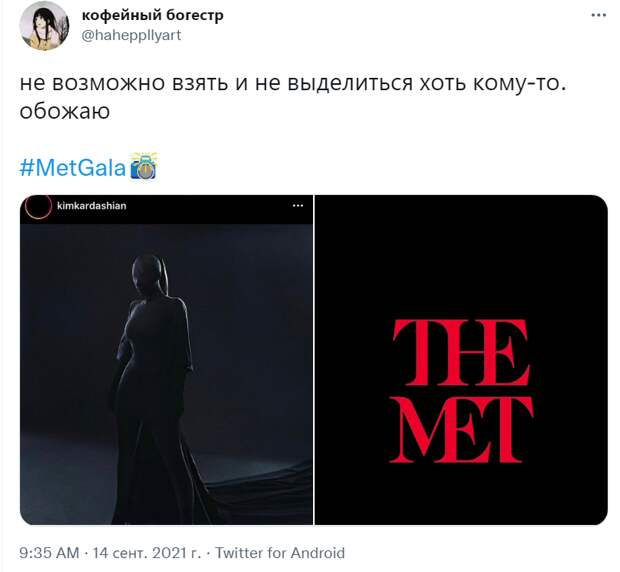Open the tweet's three-dot more options menu
This screenshot has height=572, width=620.
tap(598, 15)
